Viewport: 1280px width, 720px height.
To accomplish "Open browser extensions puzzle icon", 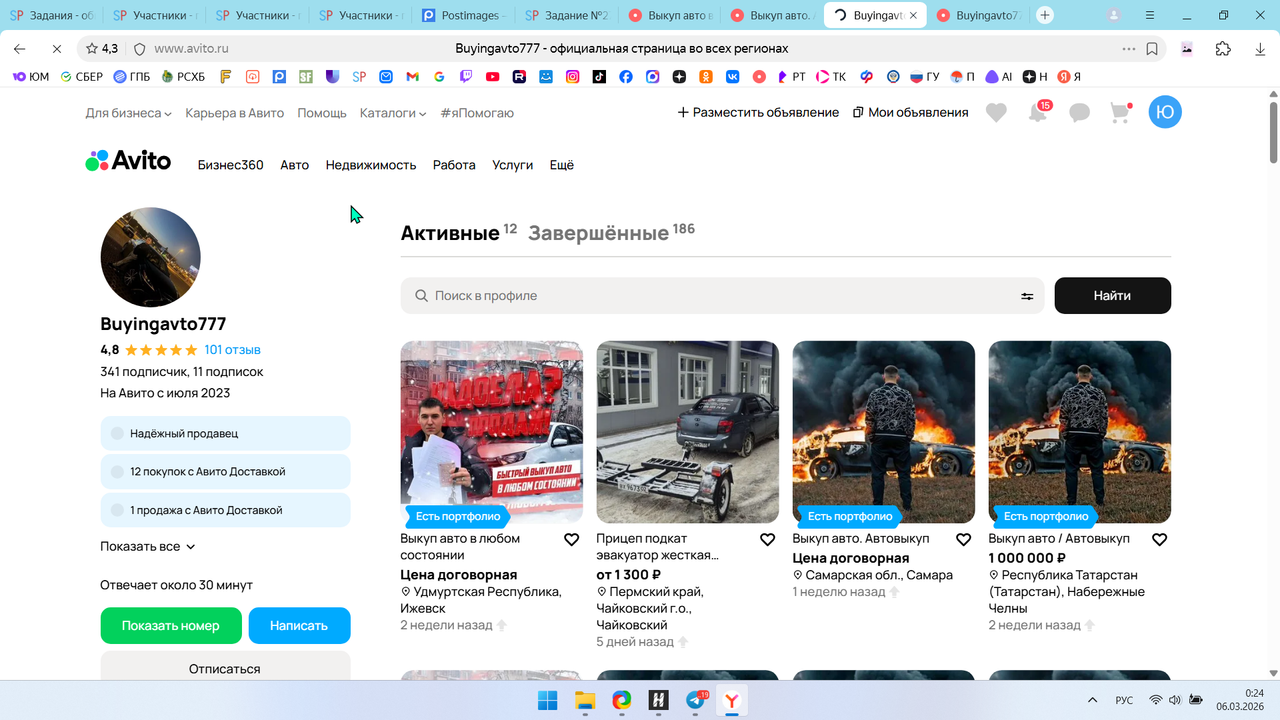I will (1223, 48).
